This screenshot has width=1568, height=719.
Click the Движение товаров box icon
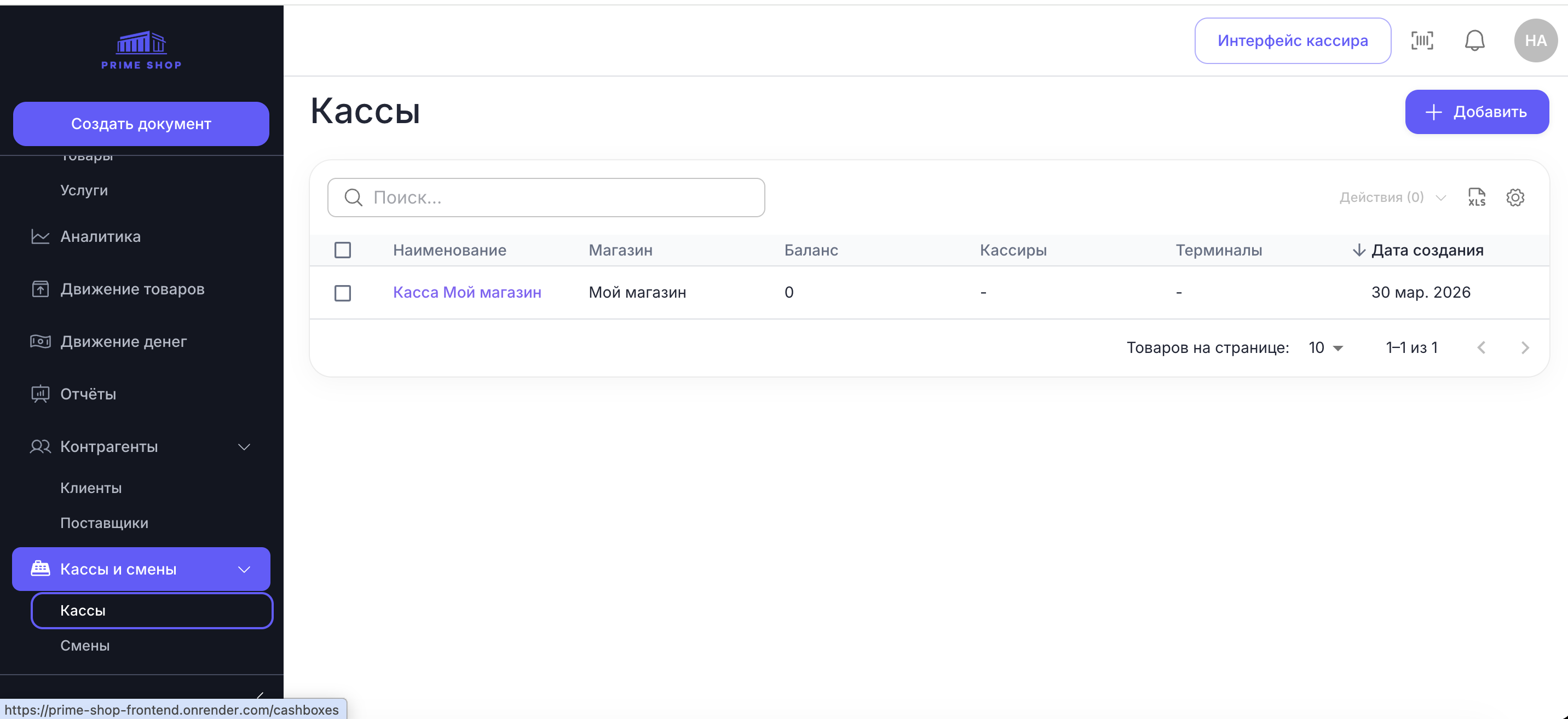point(40,289)
